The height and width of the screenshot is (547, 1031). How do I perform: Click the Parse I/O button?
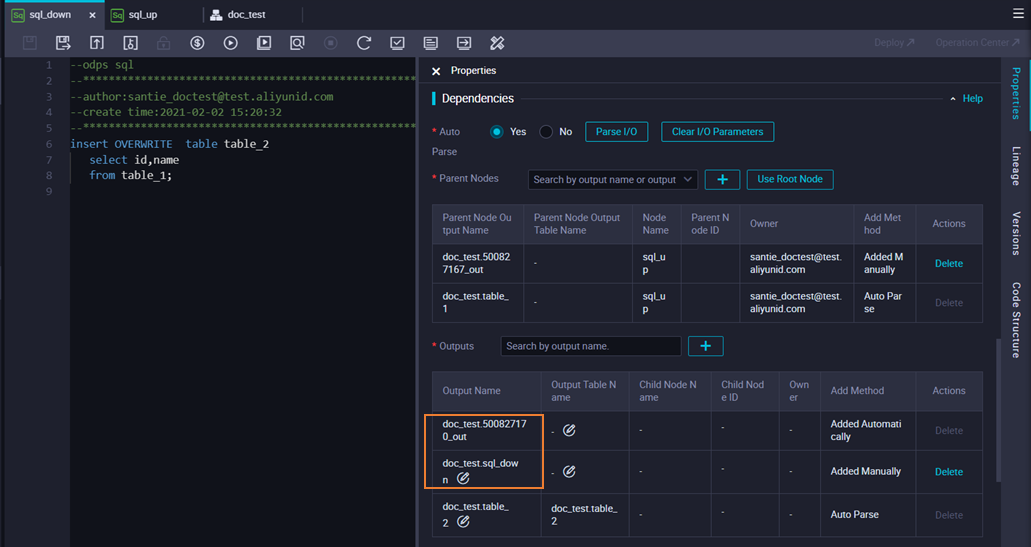coord(616,131)
